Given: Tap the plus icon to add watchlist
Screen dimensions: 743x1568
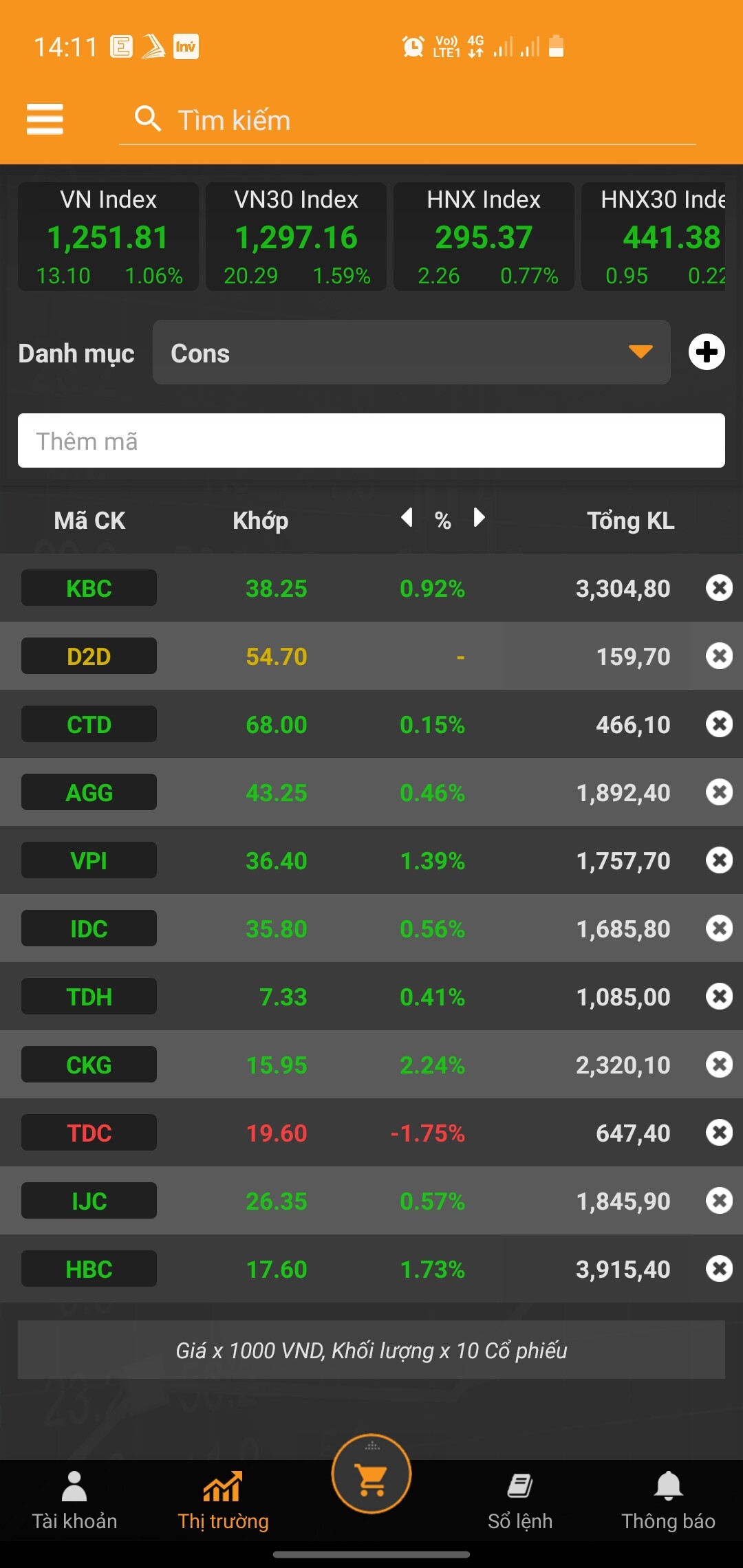Looking at the screenshot, I should [x=707, y=352].
